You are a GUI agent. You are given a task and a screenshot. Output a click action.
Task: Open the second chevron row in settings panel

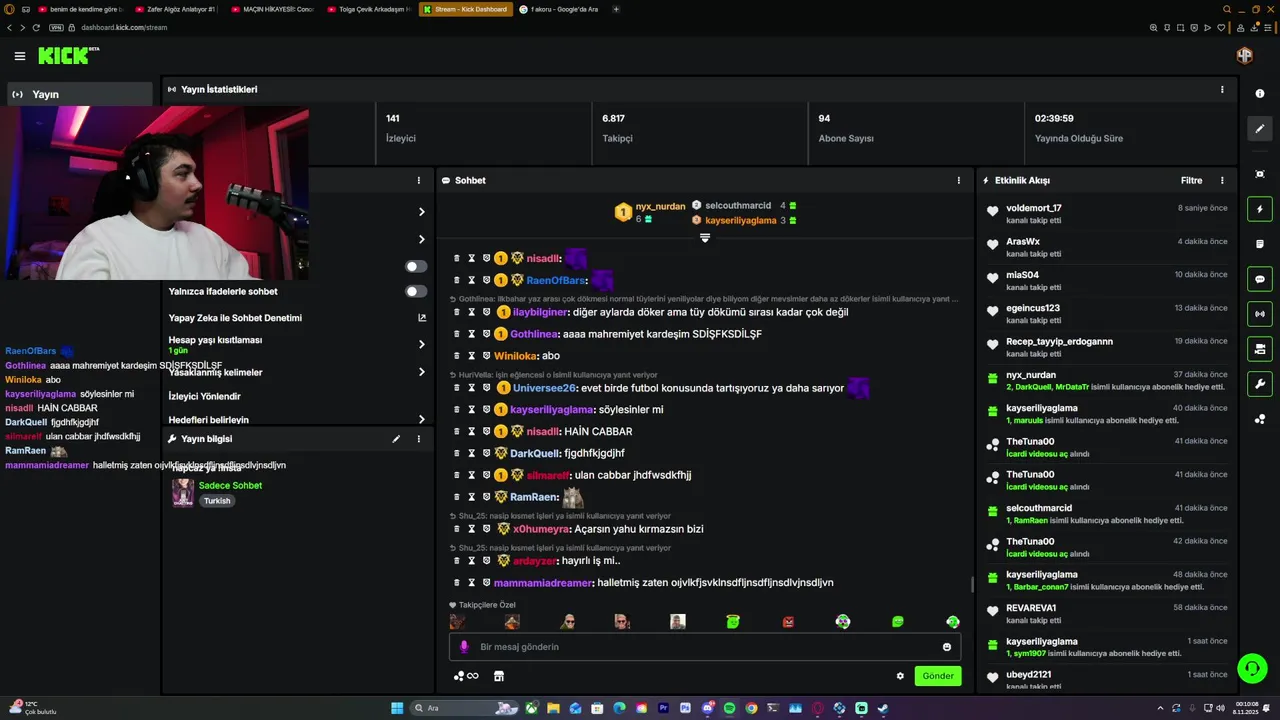pos(422,239)
